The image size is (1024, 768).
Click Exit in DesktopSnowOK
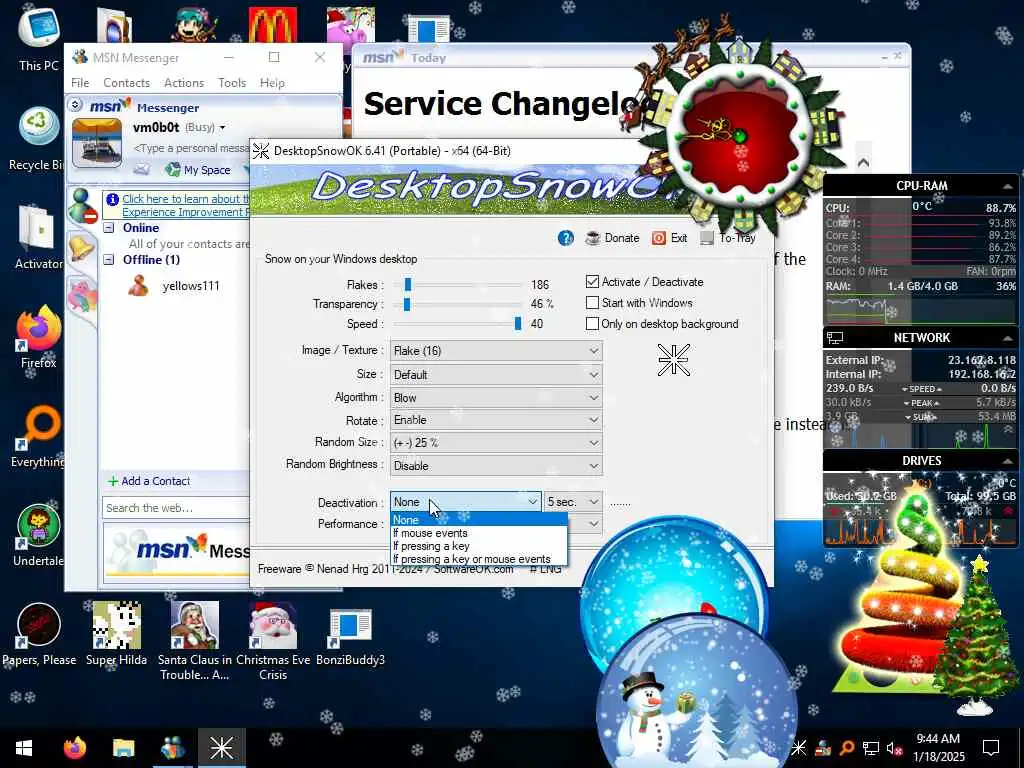pyautogui.click(x=669, y=238)
